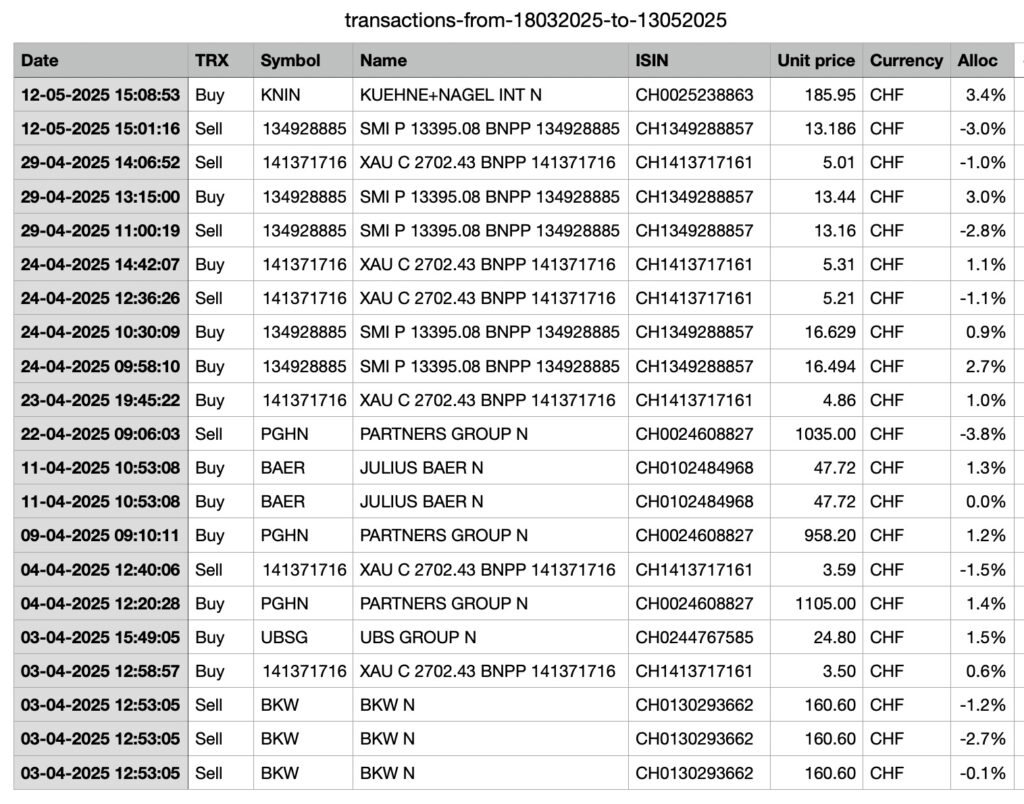
Task: Click unit price 13.44
Action: pyautogui.click(x=816, y=197)
